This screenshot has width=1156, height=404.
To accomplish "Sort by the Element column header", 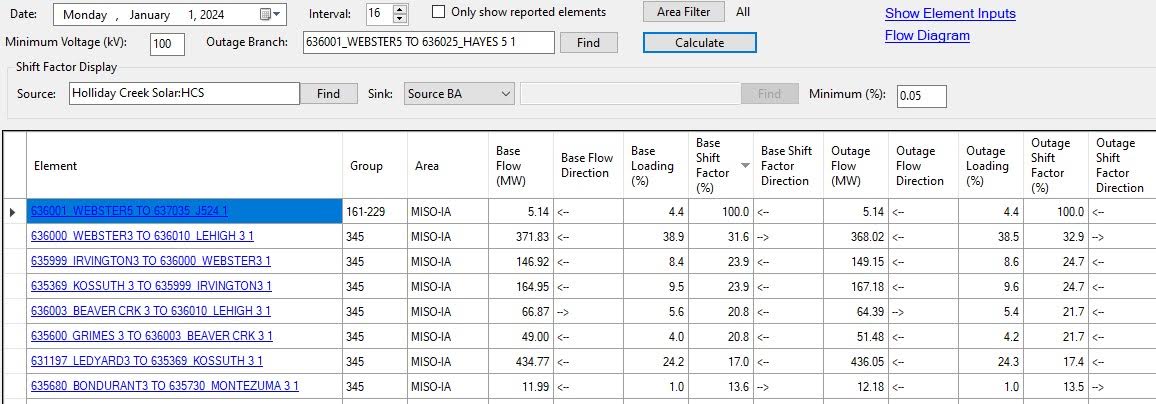I will point(184,166).
